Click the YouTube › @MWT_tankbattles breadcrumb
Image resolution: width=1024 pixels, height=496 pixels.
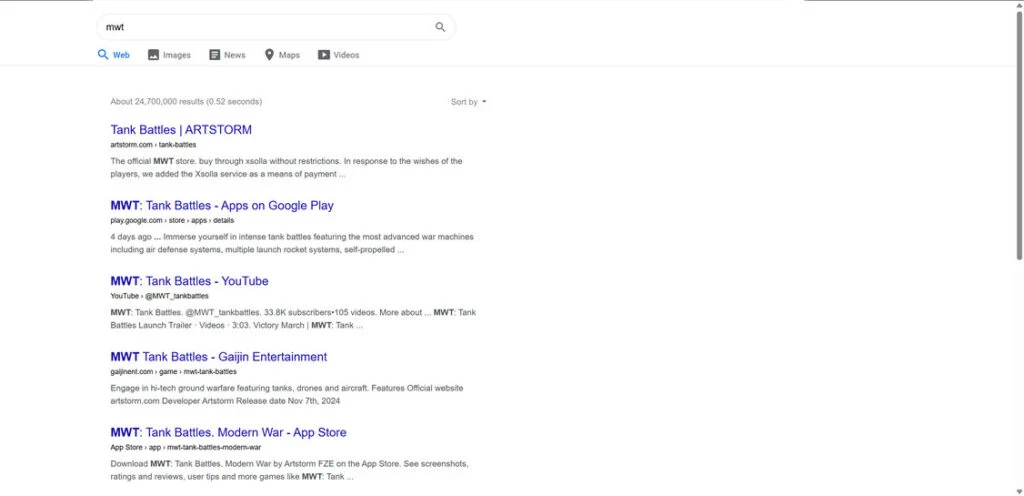click(x=159, y=296)
